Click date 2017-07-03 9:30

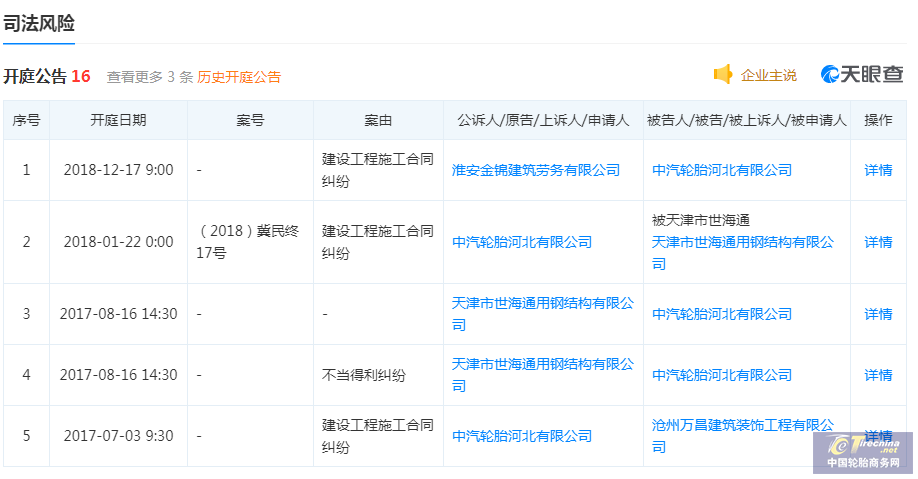click(118, 436)
